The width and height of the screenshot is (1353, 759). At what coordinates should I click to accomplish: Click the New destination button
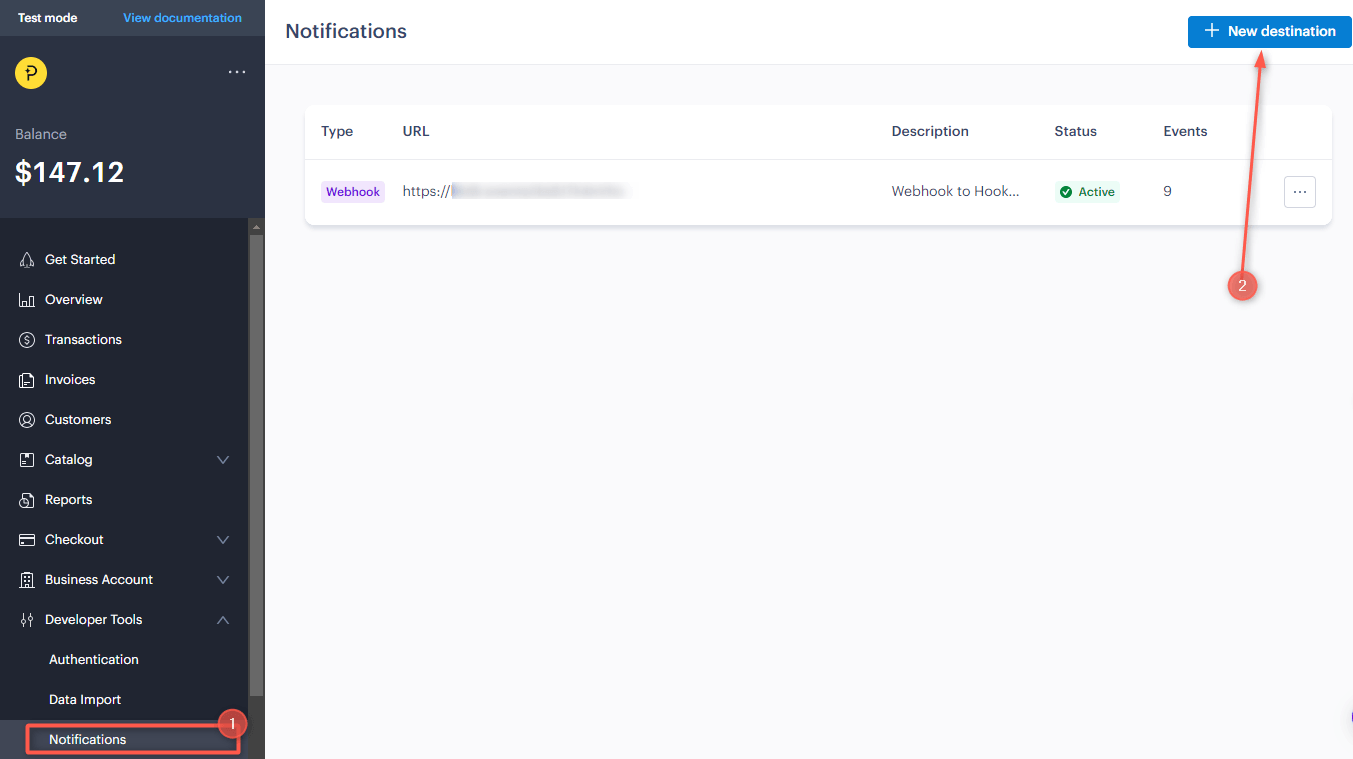pyautogui.click(x=1269, y=31)
